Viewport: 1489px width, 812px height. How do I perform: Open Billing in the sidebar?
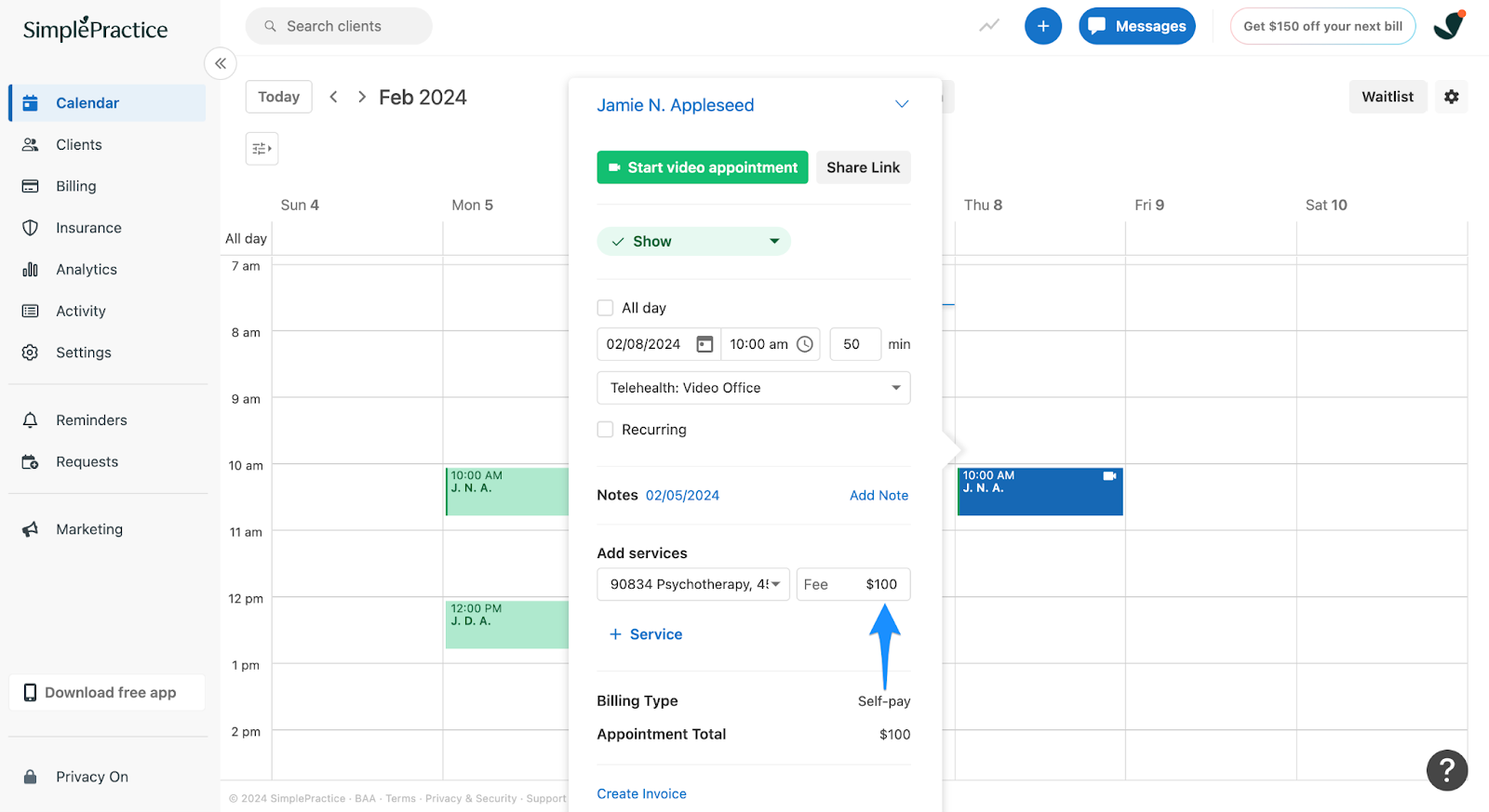[x=75, y=186]
